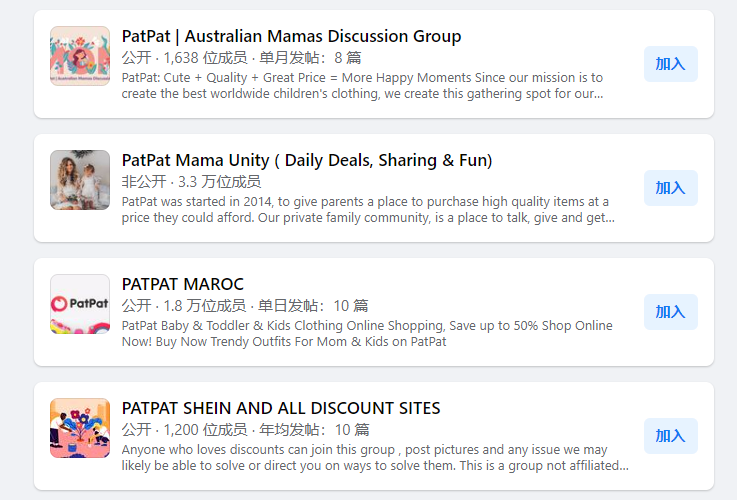
Task: Click the Australian Mamas group description text
Action: [363, 86]
